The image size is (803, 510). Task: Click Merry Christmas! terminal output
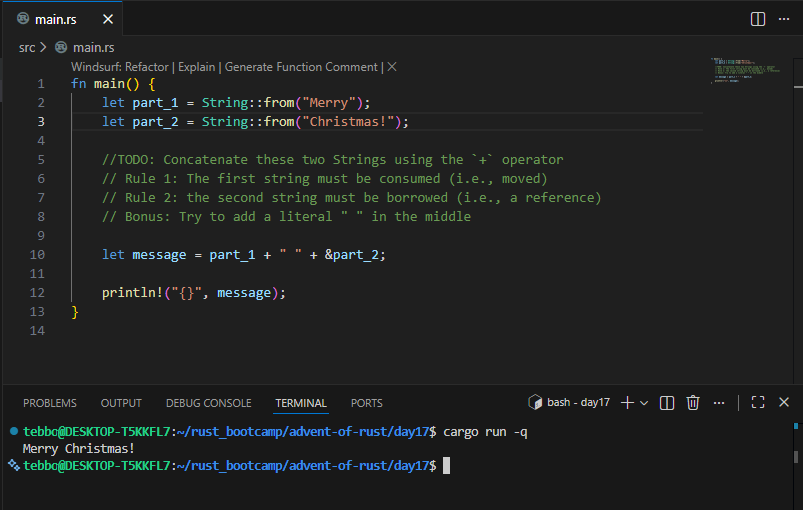click(x=78, y=449)
